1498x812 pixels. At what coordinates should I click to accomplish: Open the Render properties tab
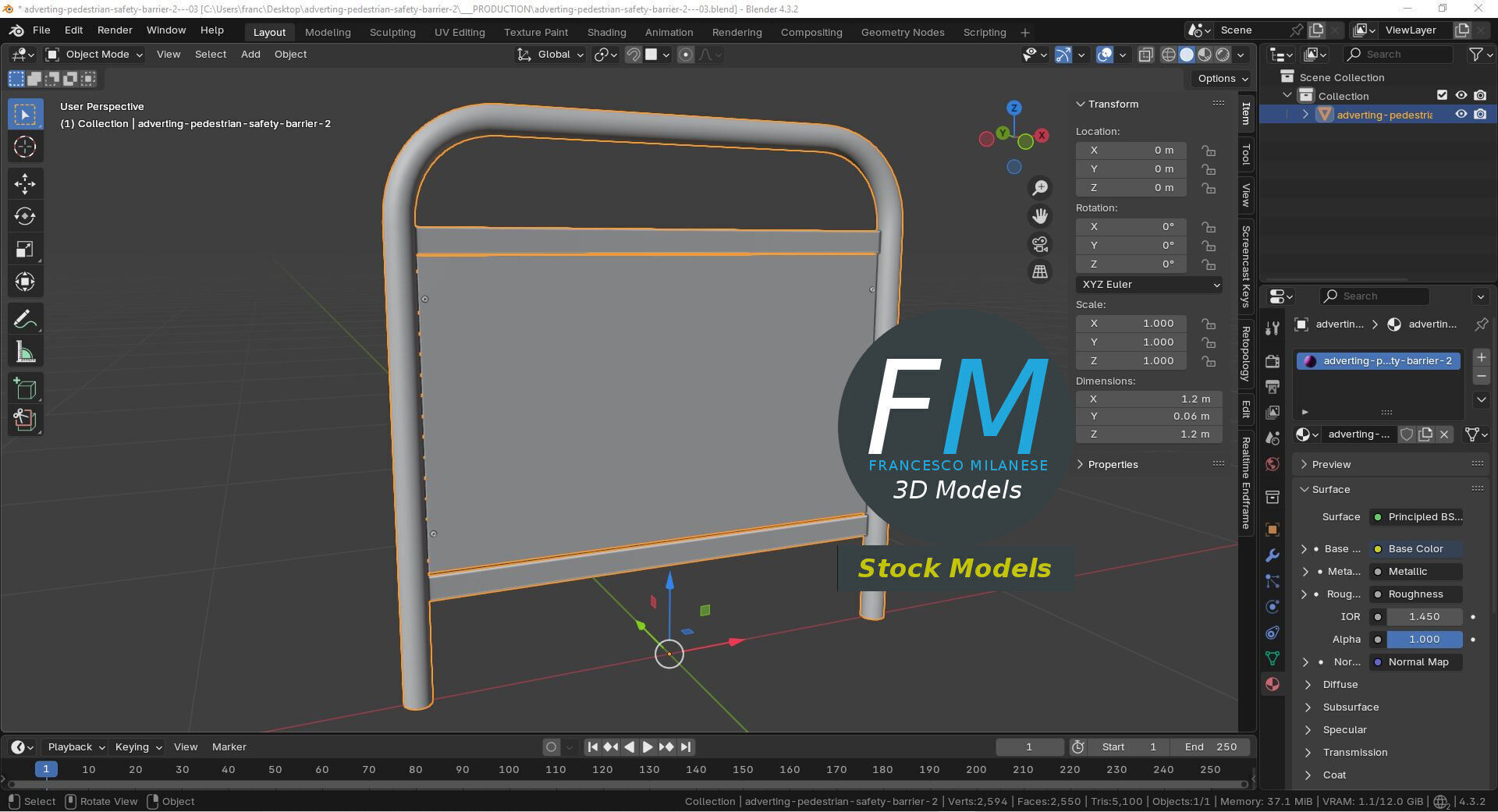[1273, 361]
